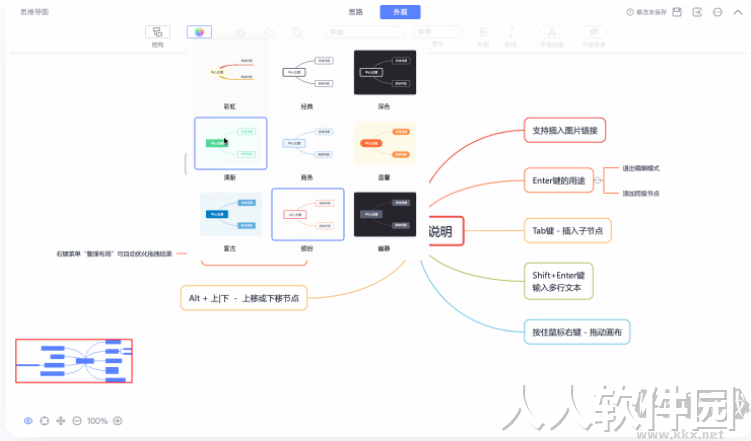Select the central 说明 node
Screen dimensions: 751x441
coord(446,231)
